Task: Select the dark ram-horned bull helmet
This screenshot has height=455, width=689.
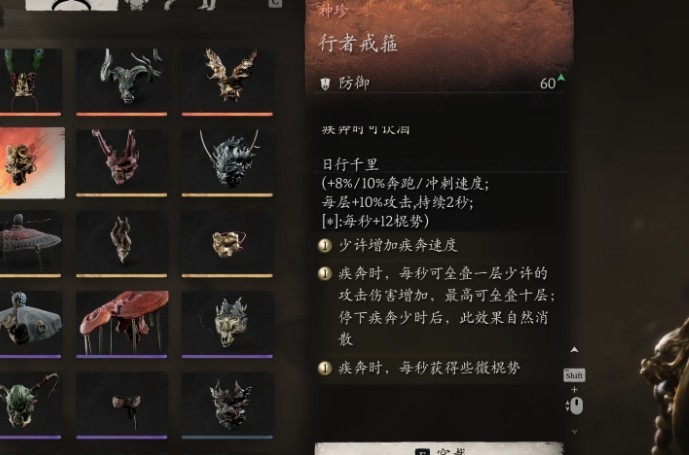Action: [x=122, y=81]
